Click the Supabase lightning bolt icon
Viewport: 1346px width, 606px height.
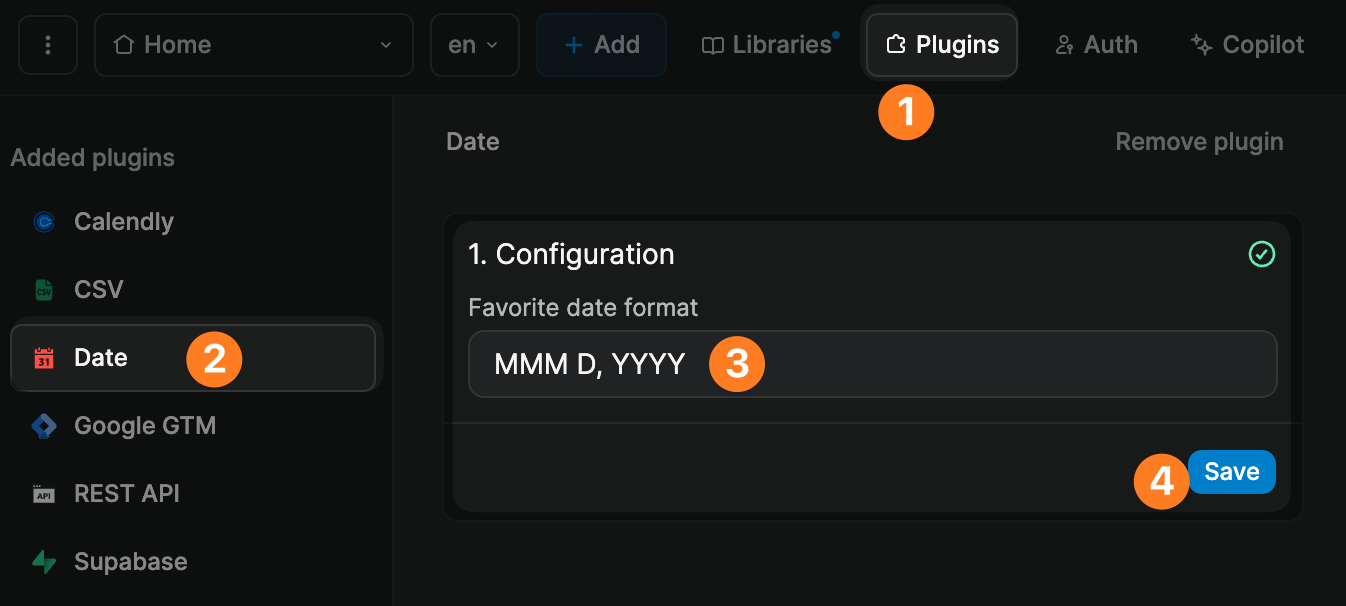(x=44, y=562)
